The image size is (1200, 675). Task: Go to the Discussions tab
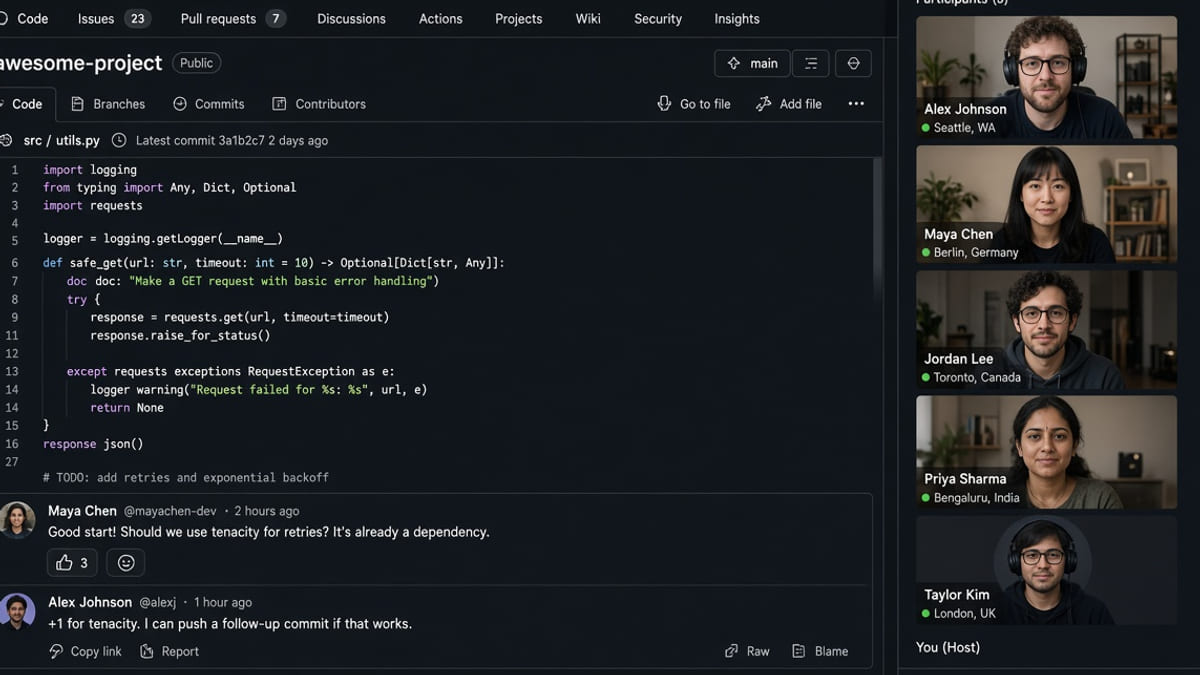click(x=351, y=19)
